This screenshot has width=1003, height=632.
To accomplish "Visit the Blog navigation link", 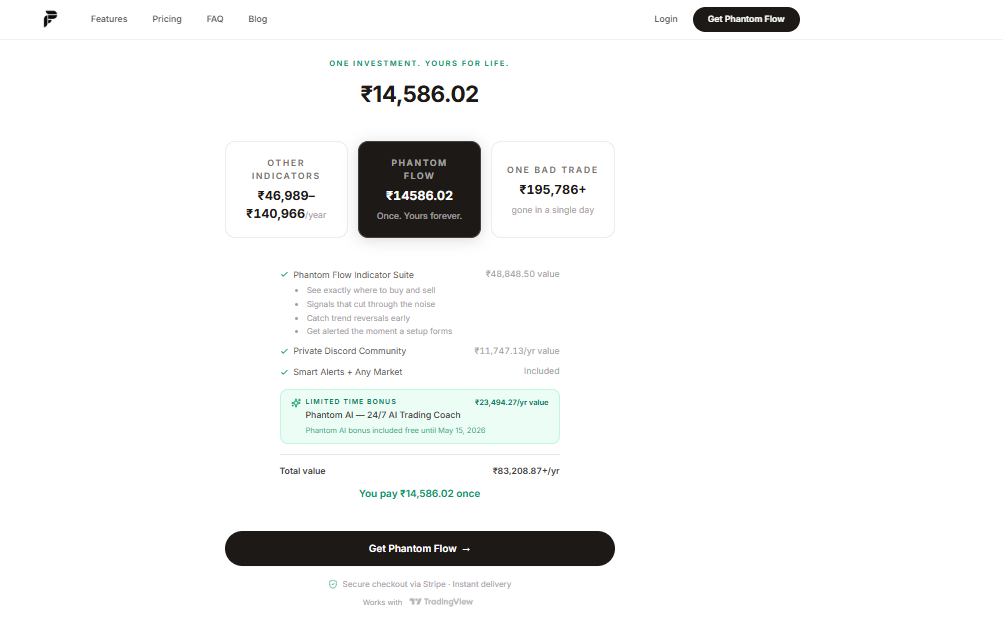I will 258,19.
